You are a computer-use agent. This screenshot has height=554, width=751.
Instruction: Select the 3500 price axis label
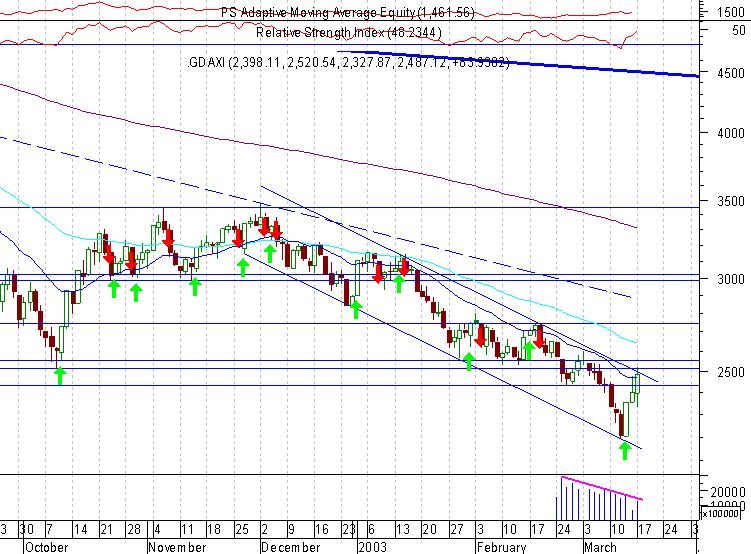click(731, 201)
